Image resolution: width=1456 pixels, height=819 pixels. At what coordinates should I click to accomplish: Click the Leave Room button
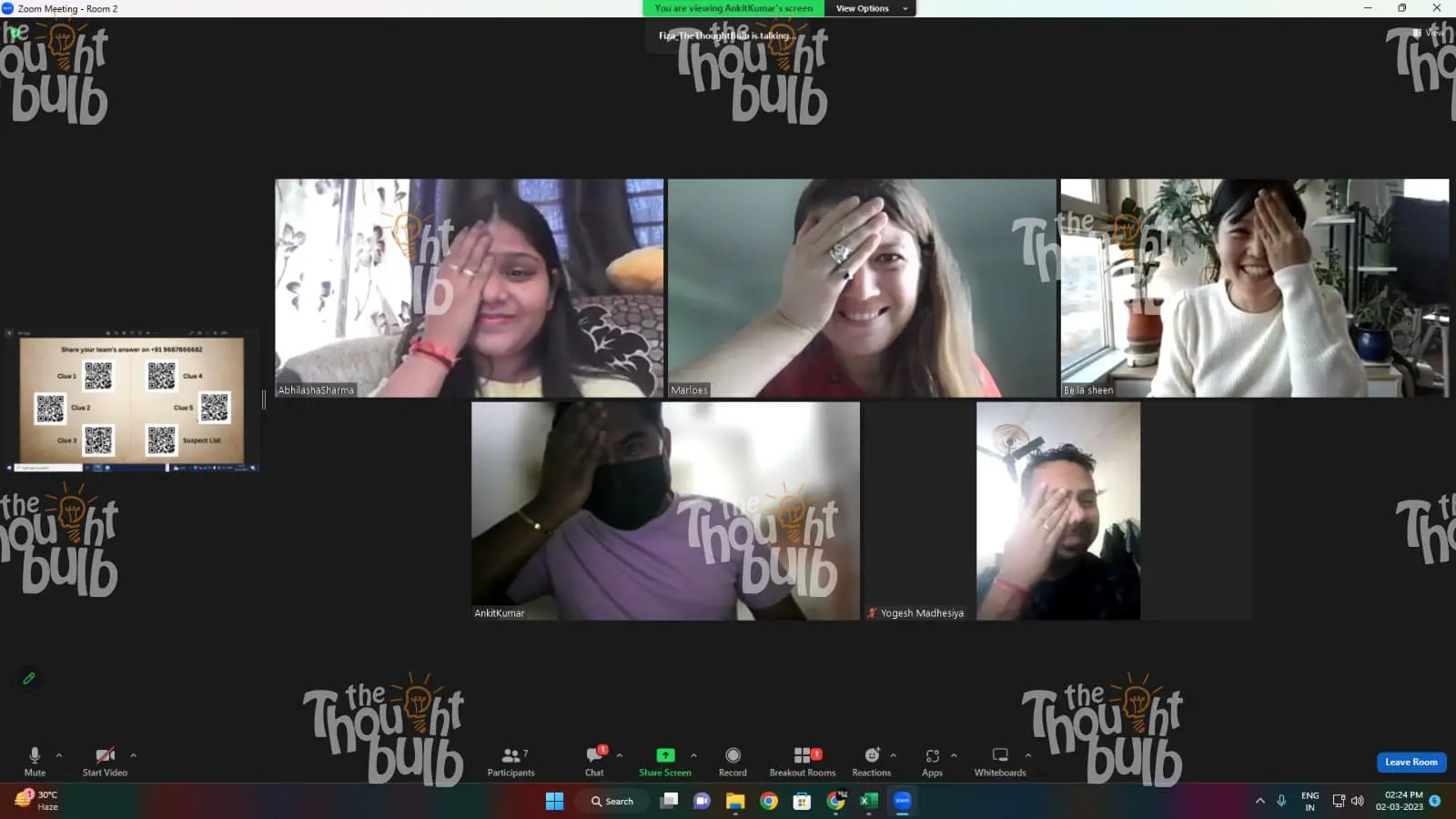point(1411,762)
